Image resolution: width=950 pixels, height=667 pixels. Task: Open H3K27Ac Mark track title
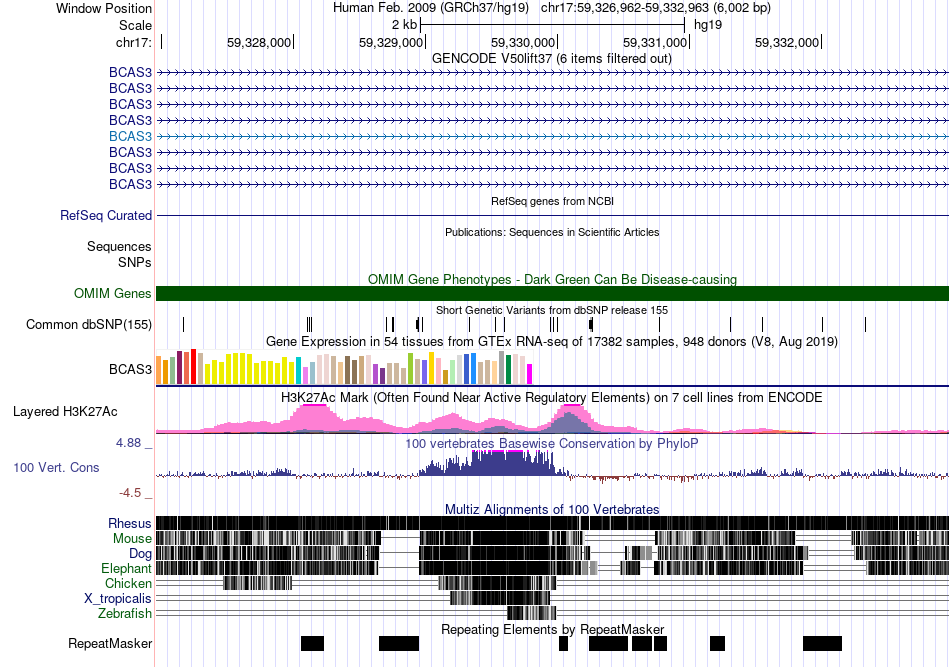click(x=551, y=398)
